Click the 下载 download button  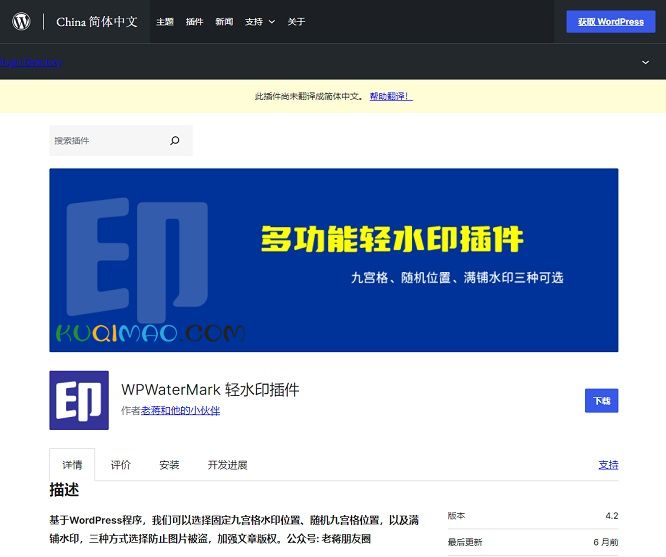click(601, 401)
